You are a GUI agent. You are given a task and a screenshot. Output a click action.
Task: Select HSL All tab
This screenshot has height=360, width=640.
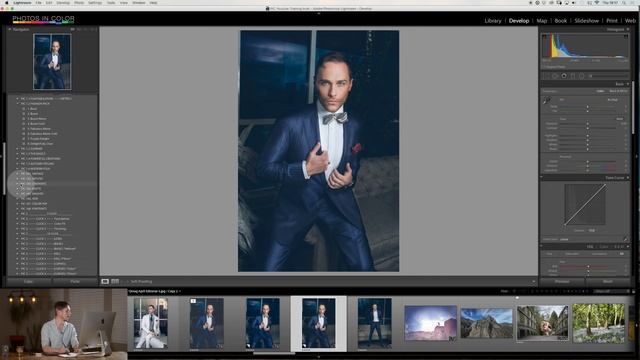622,254
